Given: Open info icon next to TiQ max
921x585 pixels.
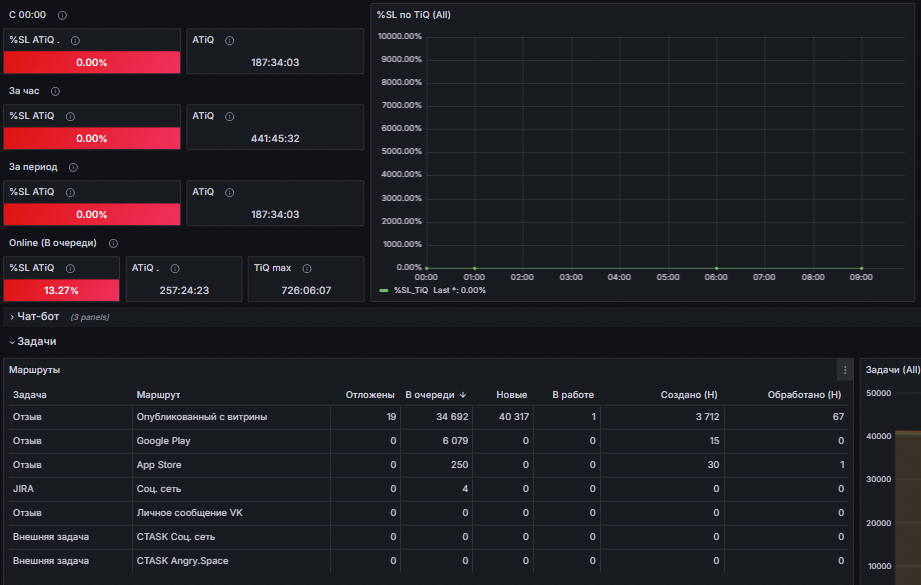Looking at the screenshot, I should [307, 268].
